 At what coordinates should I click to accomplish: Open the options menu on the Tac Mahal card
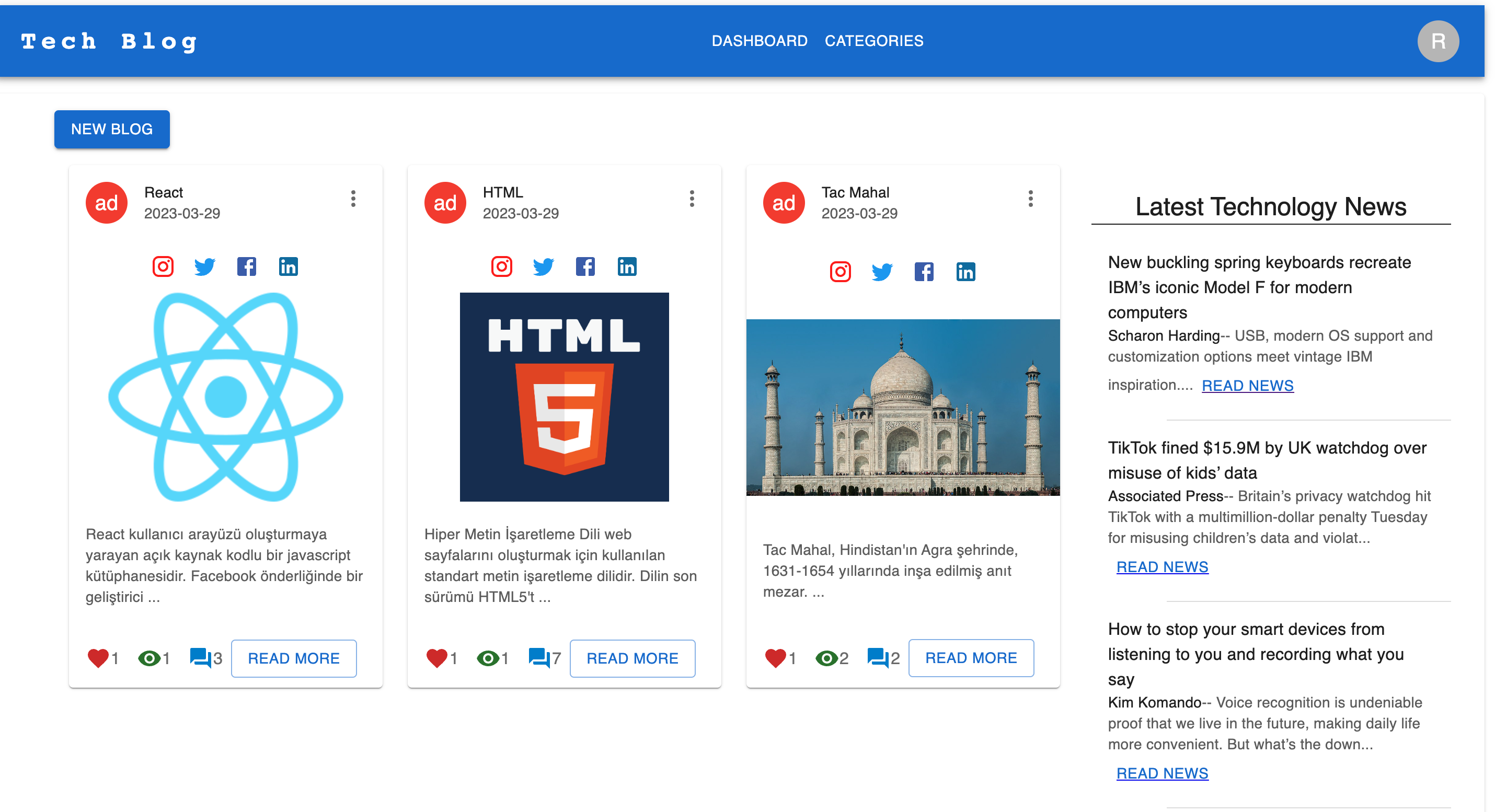point(1030,200)
